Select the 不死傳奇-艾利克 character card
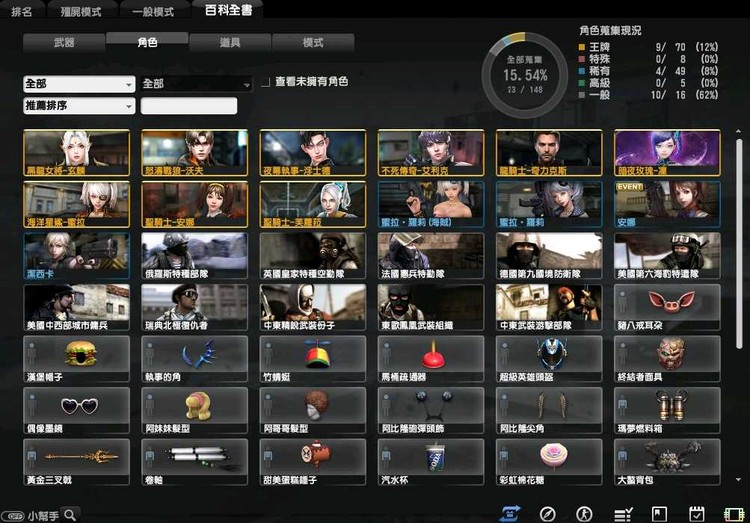750x523 pixels. pyautogui.click(x=431, y=153)
